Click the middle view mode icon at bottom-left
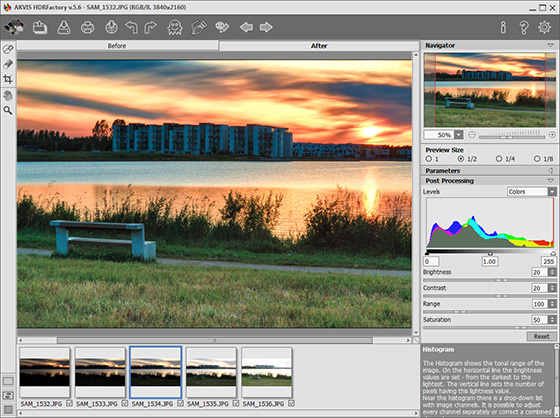This screenshot has height=418, width=560. (8, 395)
